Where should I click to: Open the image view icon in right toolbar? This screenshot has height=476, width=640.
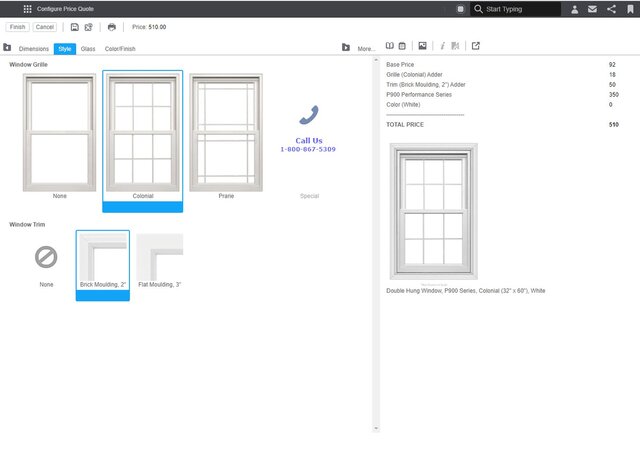[x=422, y=46]
